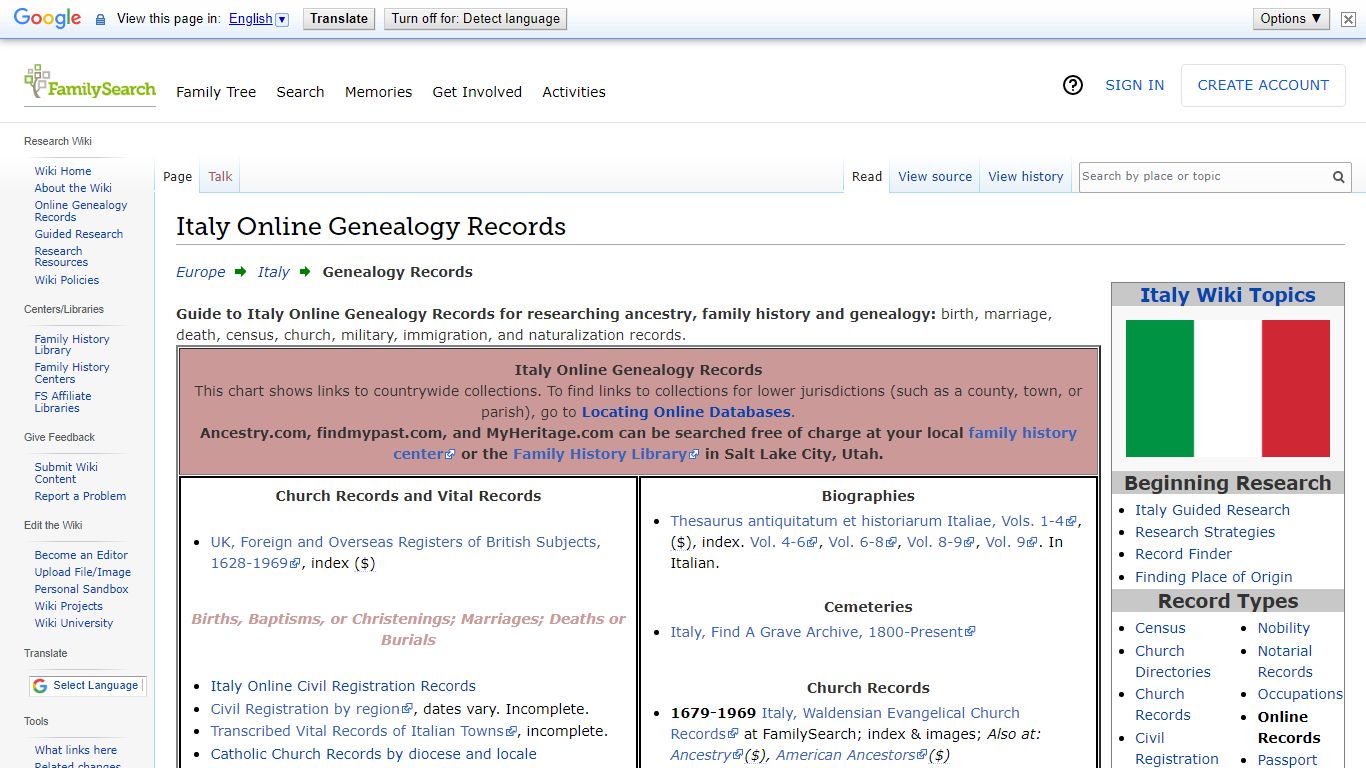Open Research Strategies
The image size is (1366, 768).
point(1205,532)
